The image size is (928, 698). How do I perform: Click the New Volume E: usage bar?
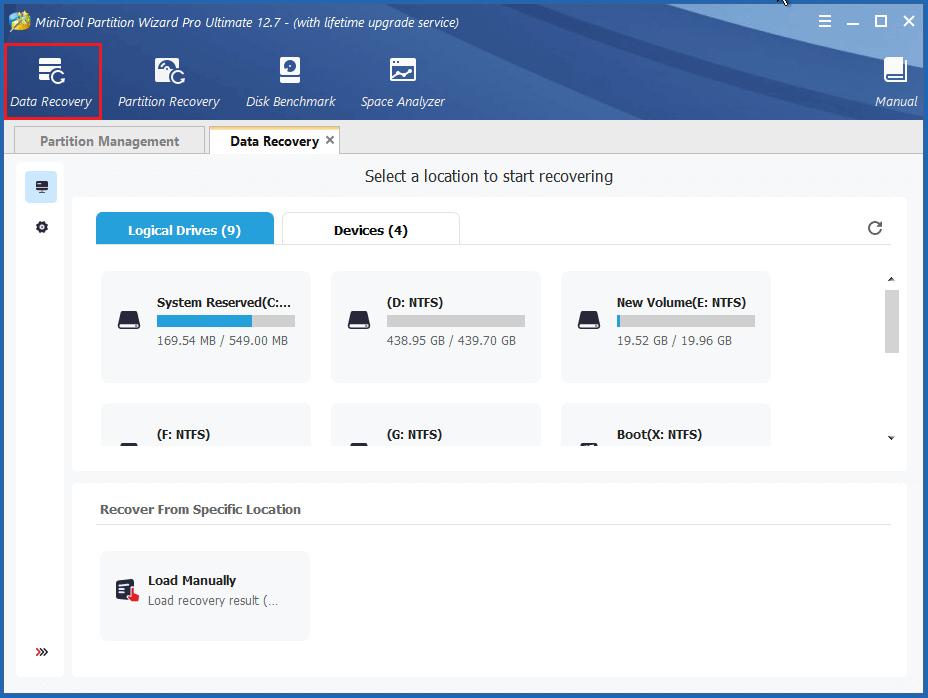point(686,321)
